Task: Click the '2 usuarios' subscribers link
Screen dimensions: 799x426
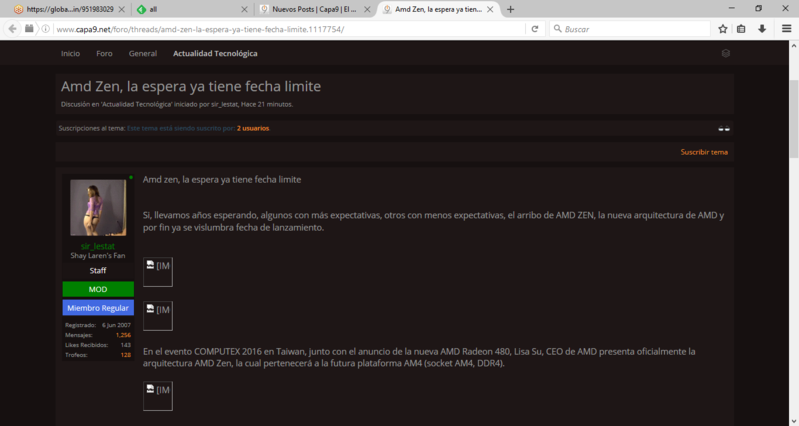Action: [253, 128]
